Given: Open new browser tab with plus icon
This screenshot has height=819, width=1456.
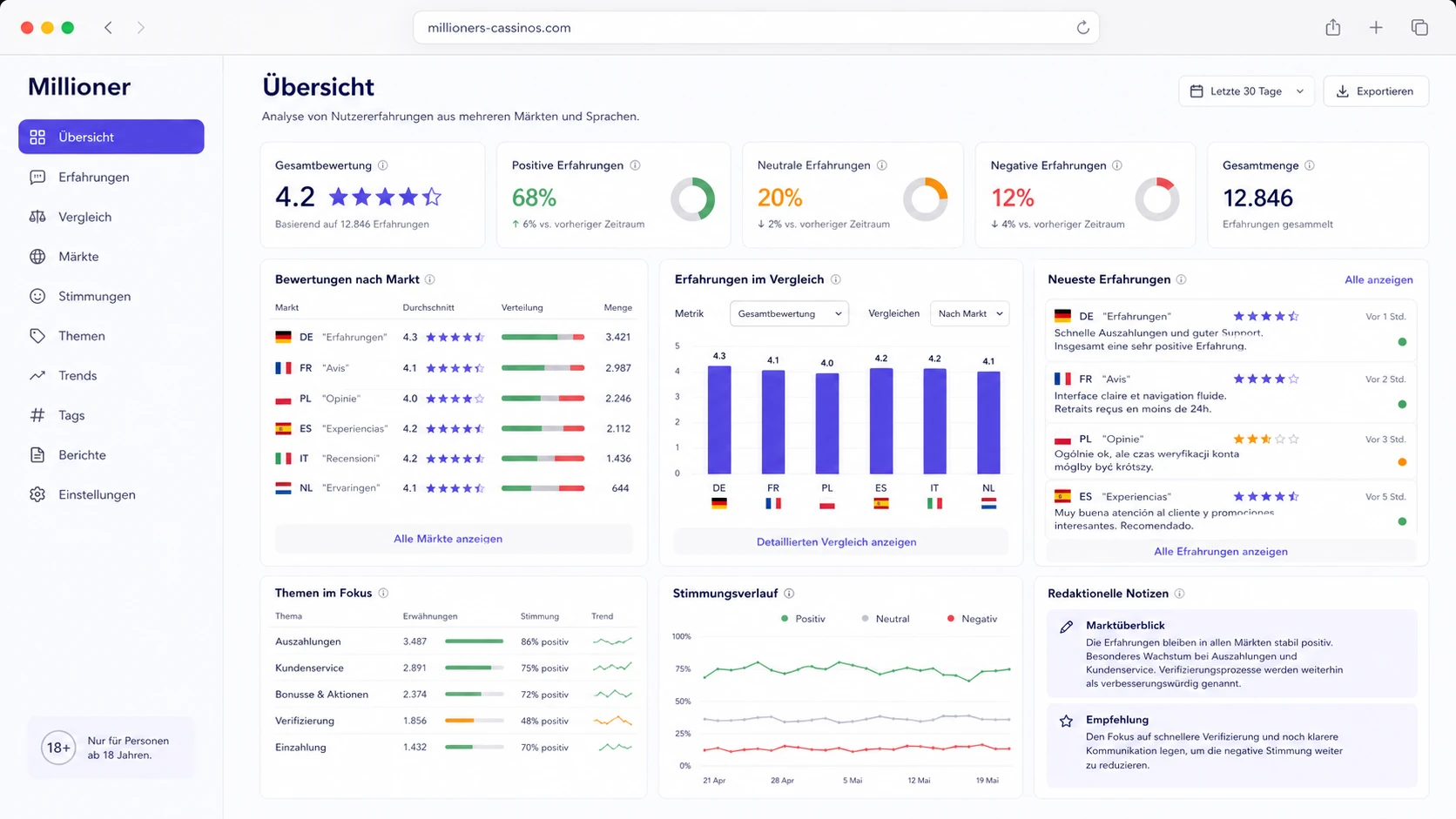Looking at the screenshot, I should 1376,28.
